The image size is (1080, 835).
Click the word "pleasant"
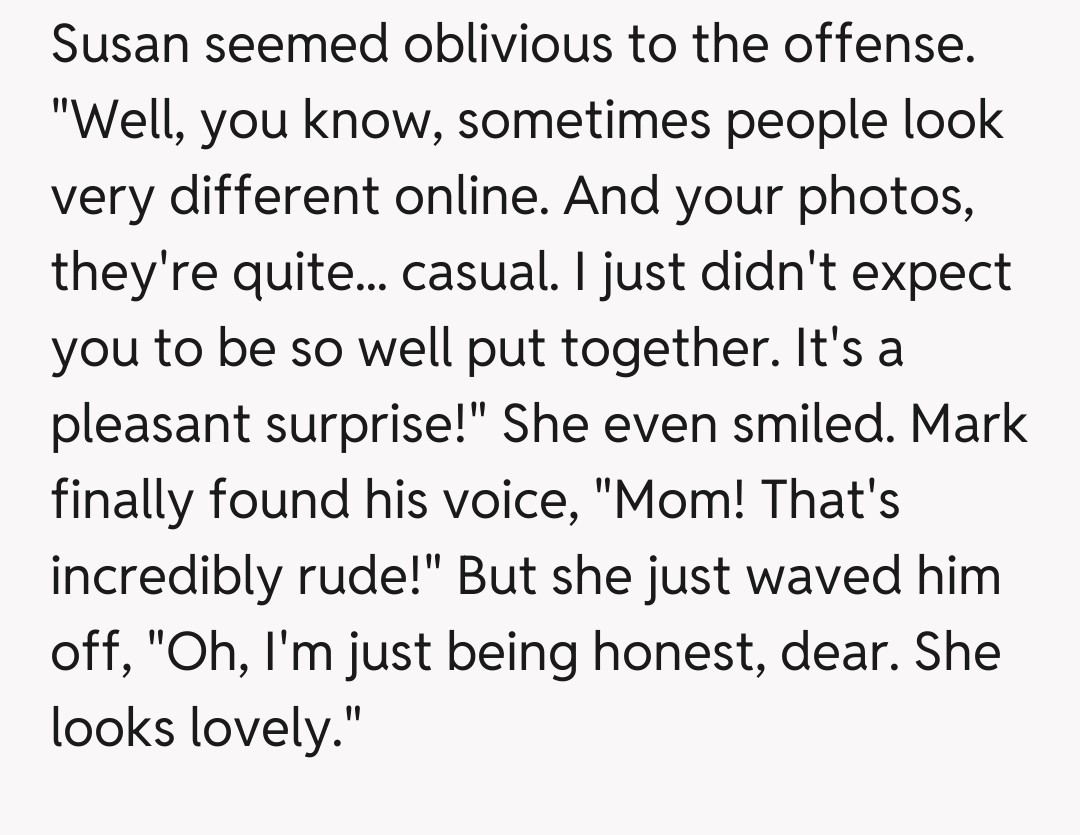(x=149, y=425)
